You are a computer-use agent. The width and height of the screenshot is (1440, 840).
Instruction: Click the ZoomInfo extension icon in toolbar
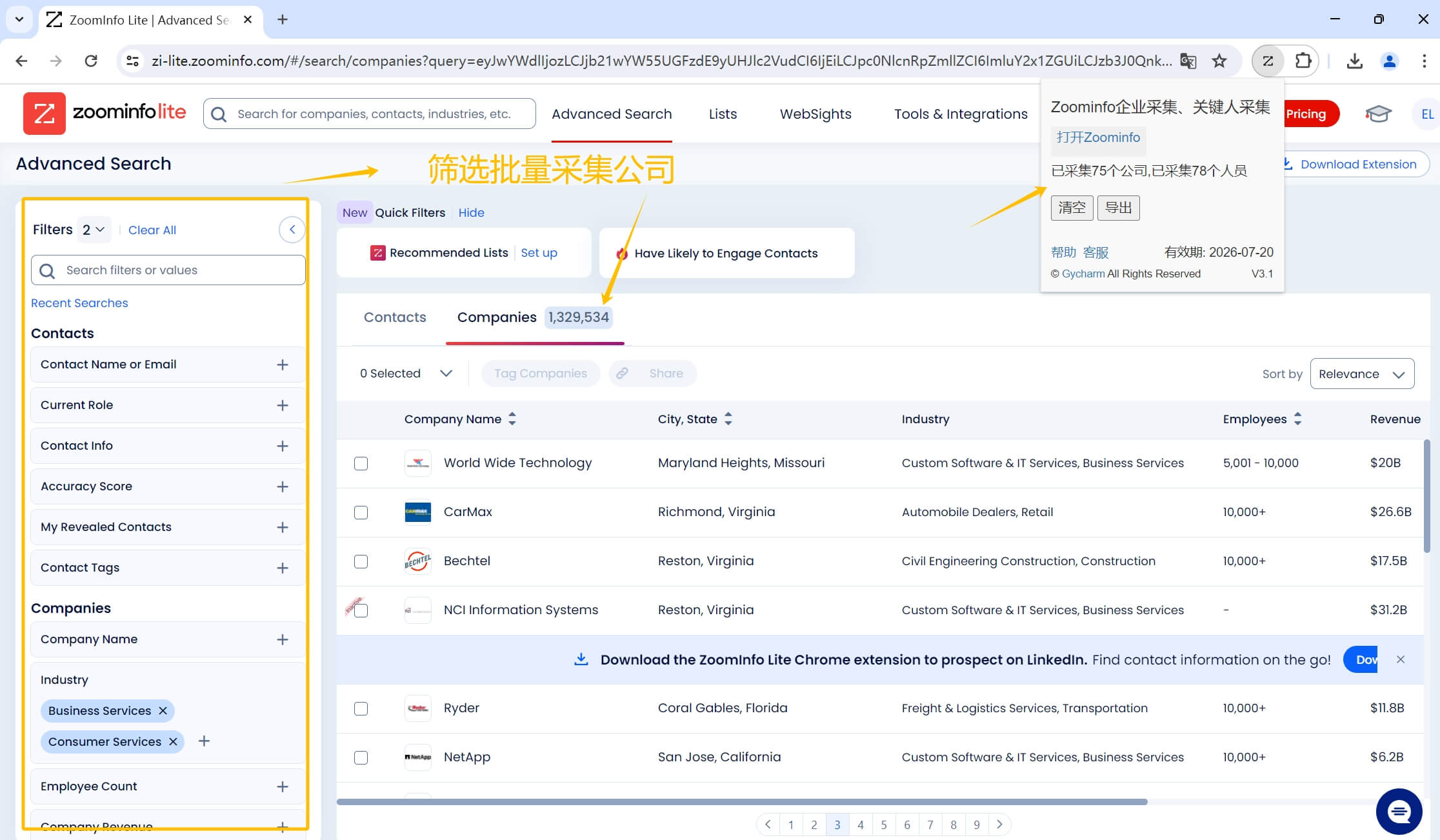click(1268, 61)
